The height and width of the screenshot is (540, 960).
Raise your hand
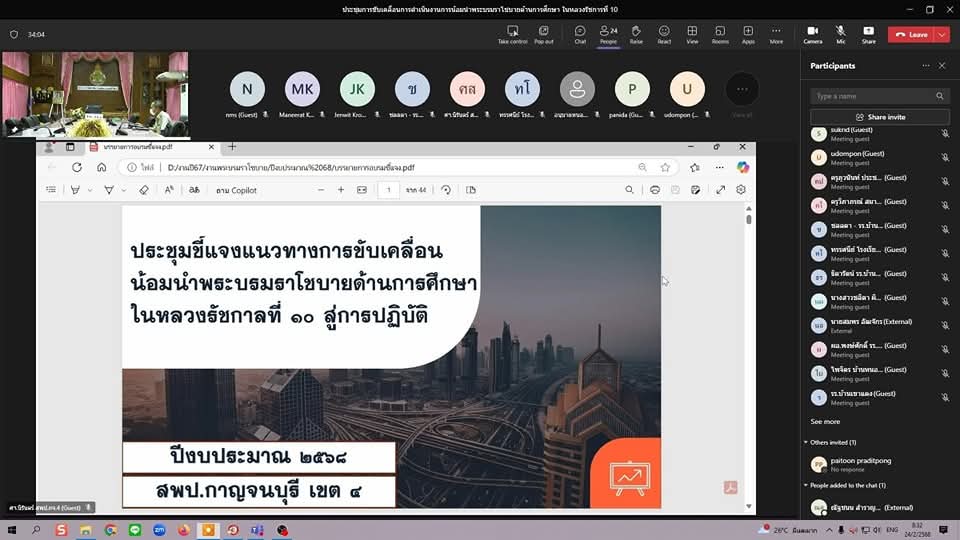(x=636, y=34)
